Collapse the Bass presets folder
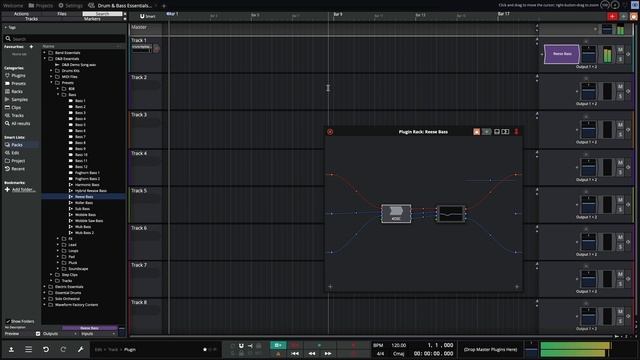The image size is (640, 360). click(x=58, y=95)
